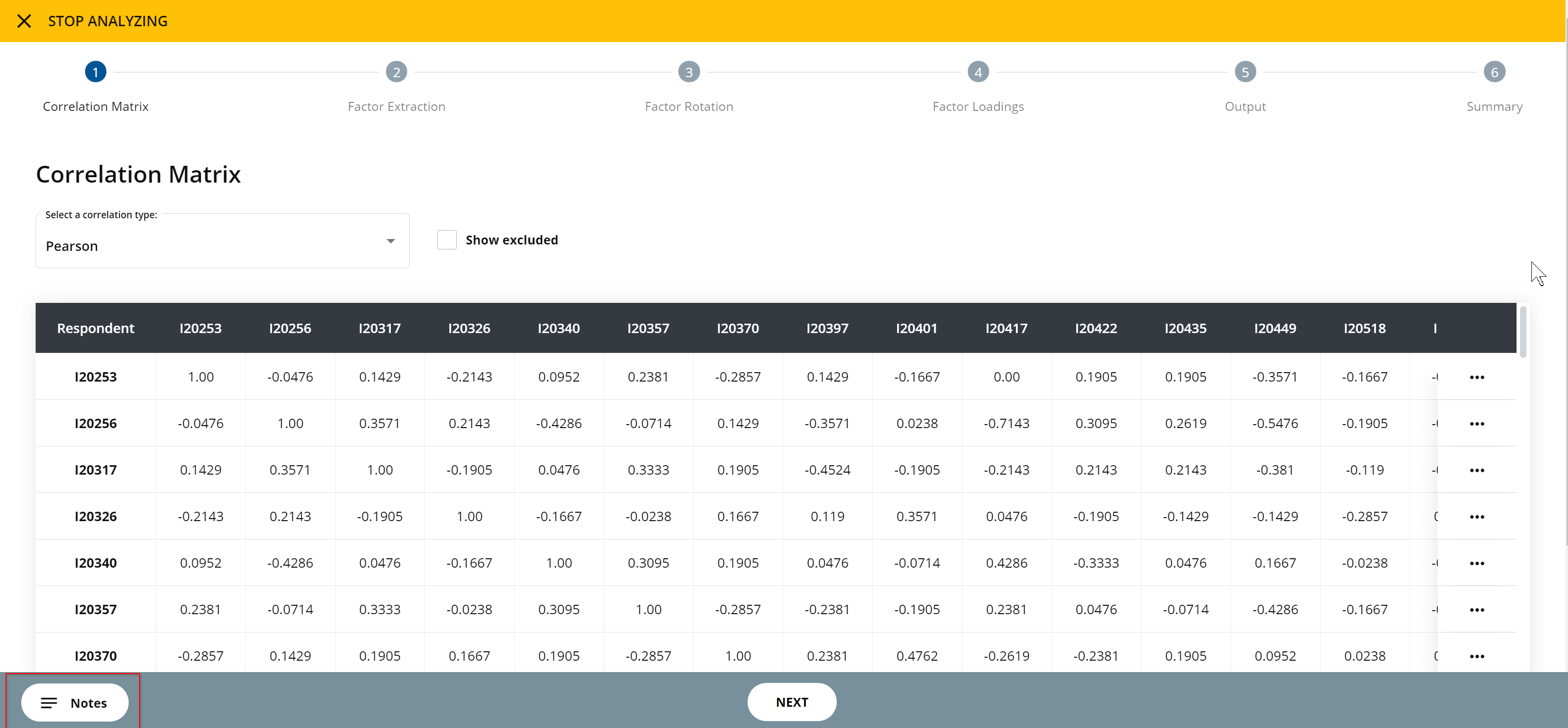
Task: Open the more options dots for row I20253
Action: (x=1476, y=378)
